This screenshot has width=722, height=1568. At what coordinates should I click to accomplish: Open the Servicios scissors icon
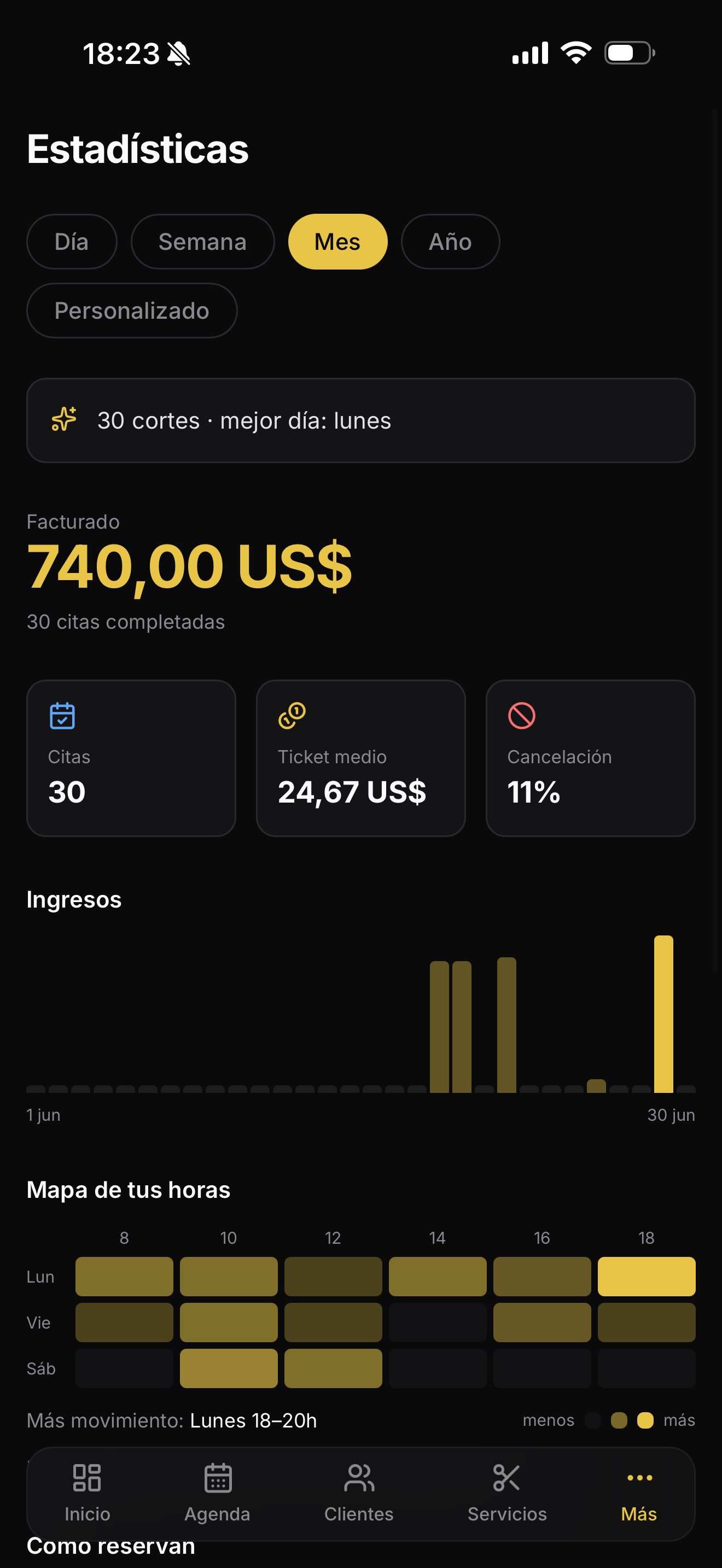(x=506, y=1478)
